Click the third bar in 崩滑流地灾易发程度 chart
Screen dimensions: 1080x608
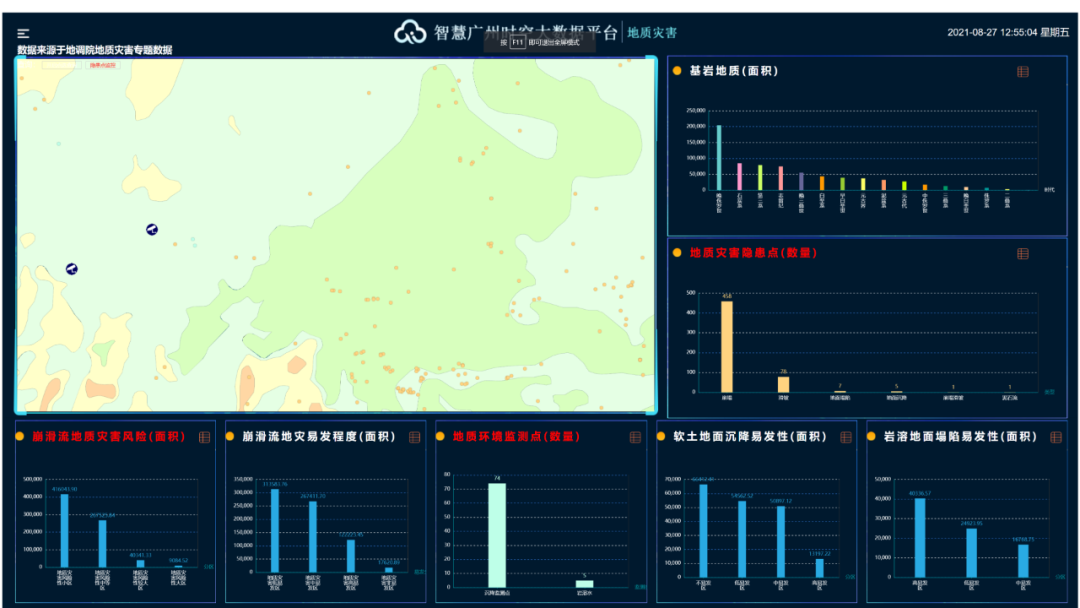tap(351, 556)
